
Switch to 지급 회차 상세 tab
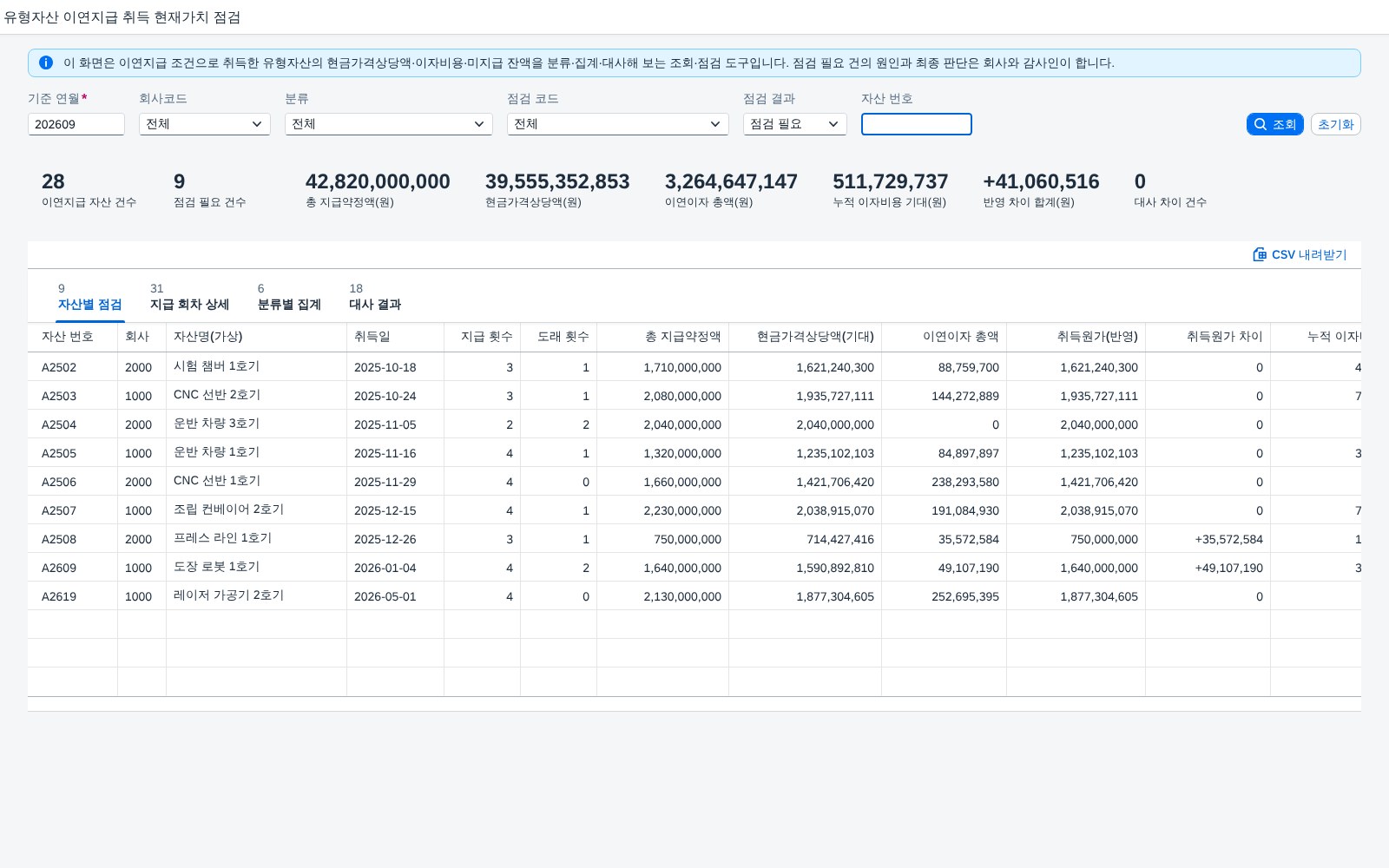189,297
